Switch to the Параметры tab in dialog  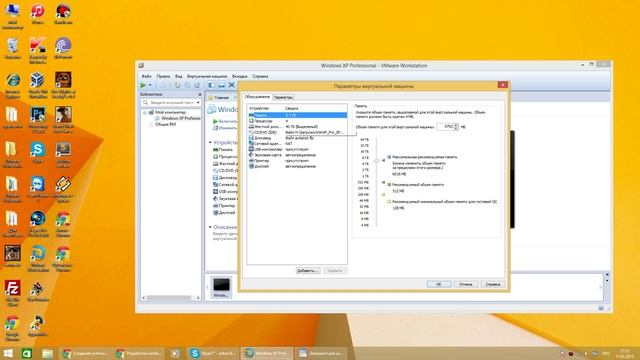pyautogui.click(x=283, y=98)
